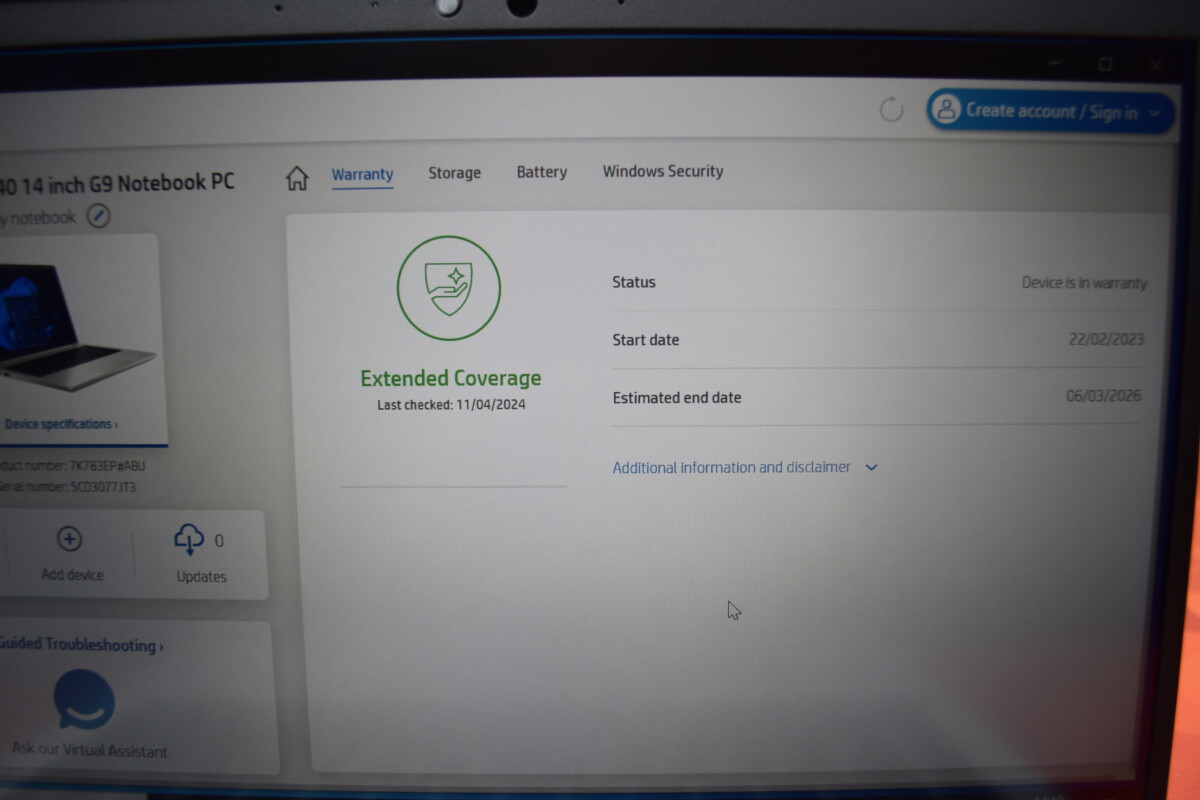Open the Guided Troubleshooting link
The width and height of the screenshot is (1200, 800).
click(x=81, y=645)
